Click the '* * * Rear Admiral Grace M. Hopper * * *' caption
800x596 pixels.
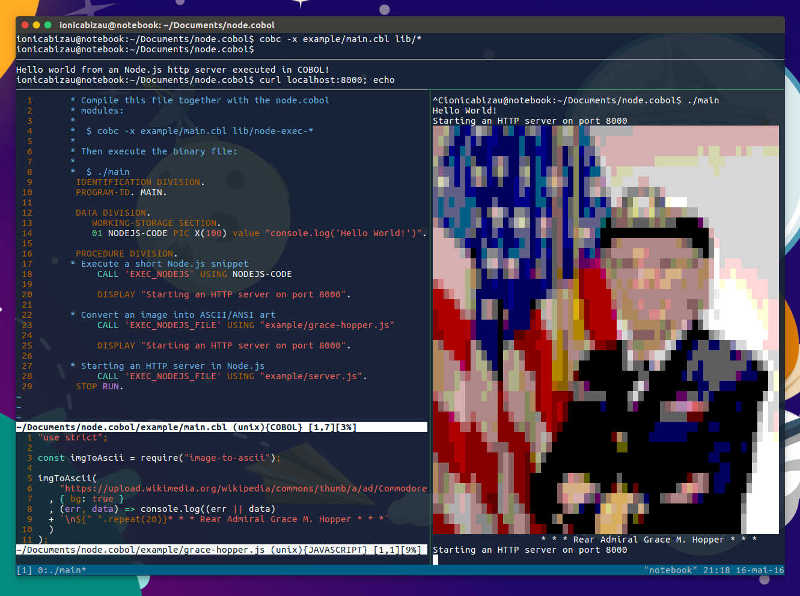click(x=649, y=539)
